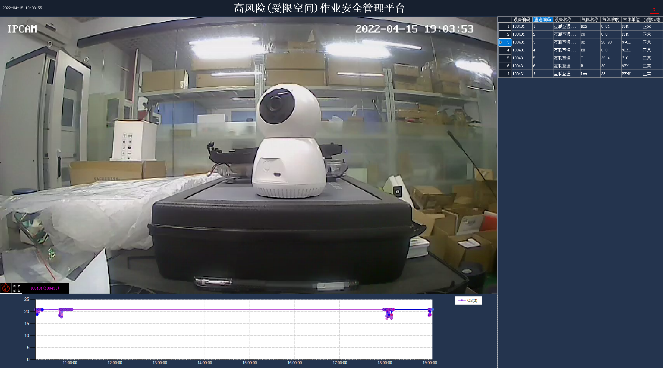
Task: Select the blue-highlighted row header in table
Action: (504, 42)
